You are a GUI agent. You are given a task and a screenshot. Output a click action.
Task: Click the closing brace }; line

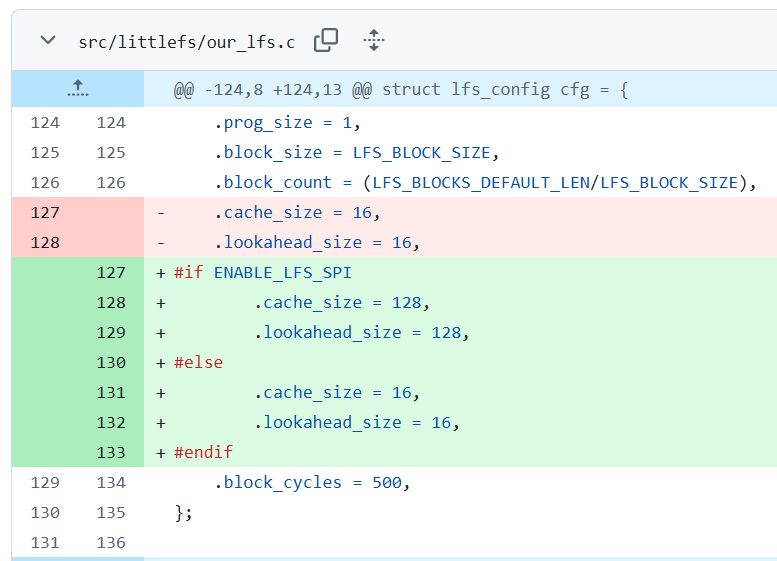coord(183,512)
